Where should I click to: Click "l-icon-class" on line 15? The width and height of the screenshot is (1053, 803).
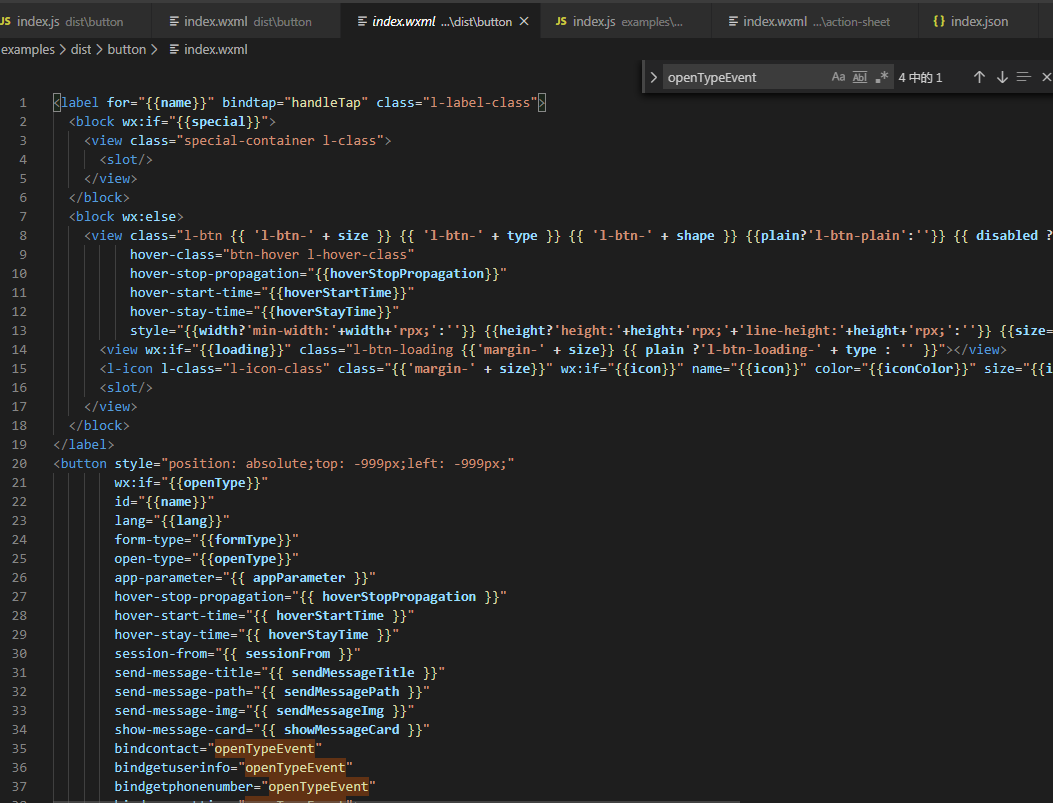click(x=276, y=369)
